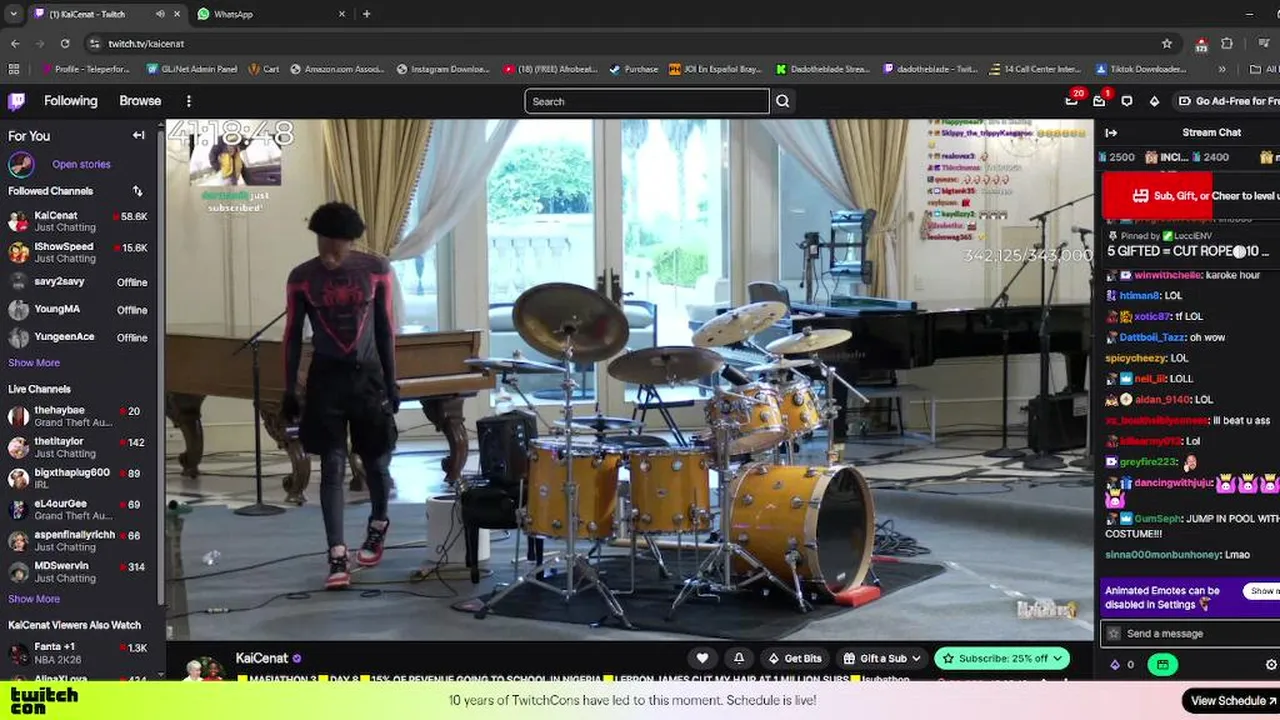Click the magnifying glass search button

click(x=783, y=101)
